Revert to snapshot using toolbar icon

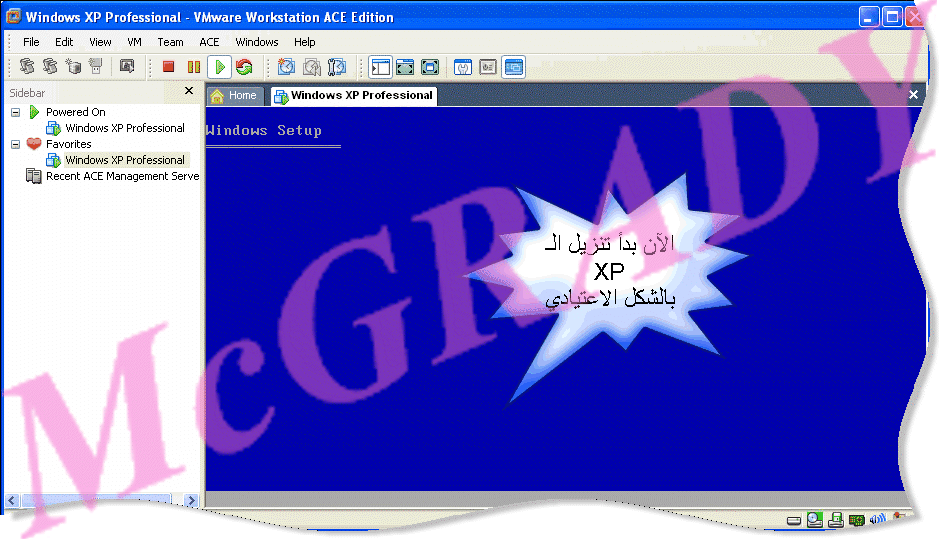pyautogui.click(x=312, y=67)
